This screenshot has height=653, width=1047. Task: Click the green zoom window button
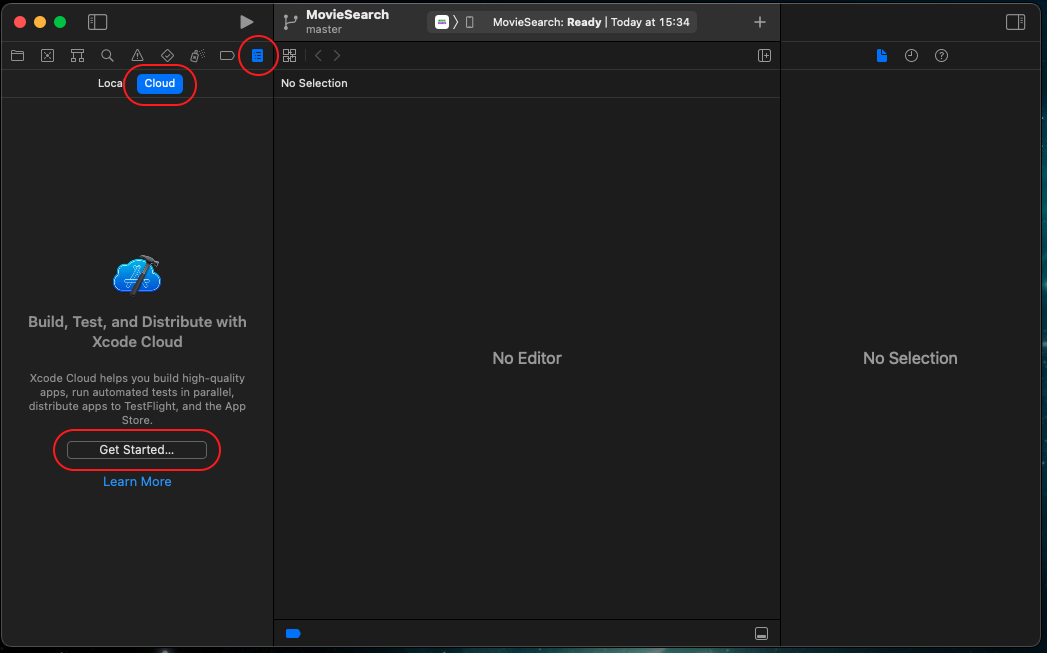click(x=60, y=22)
